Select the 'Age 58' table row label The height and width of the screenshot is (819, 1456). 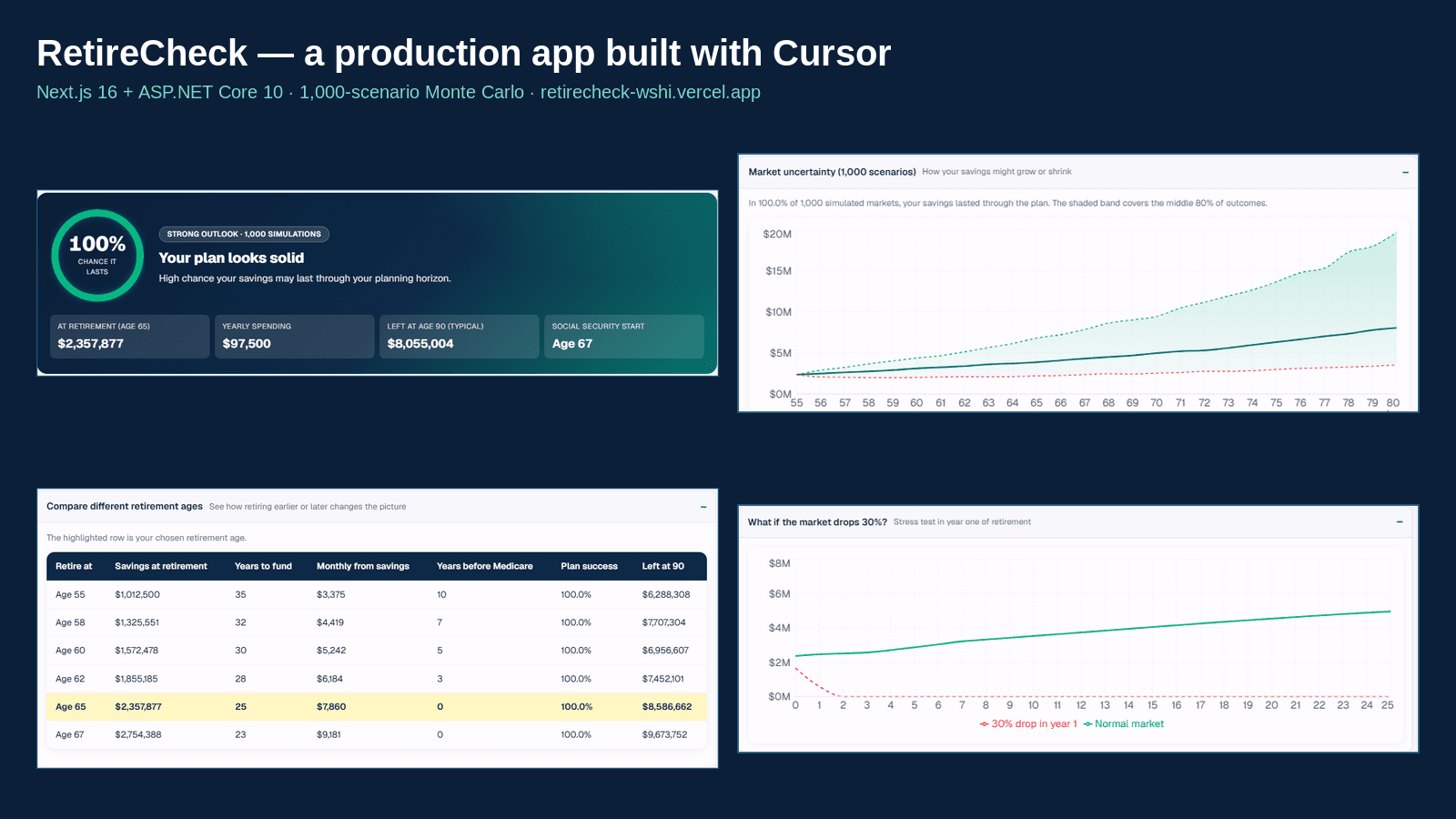(x=70, y=623)
